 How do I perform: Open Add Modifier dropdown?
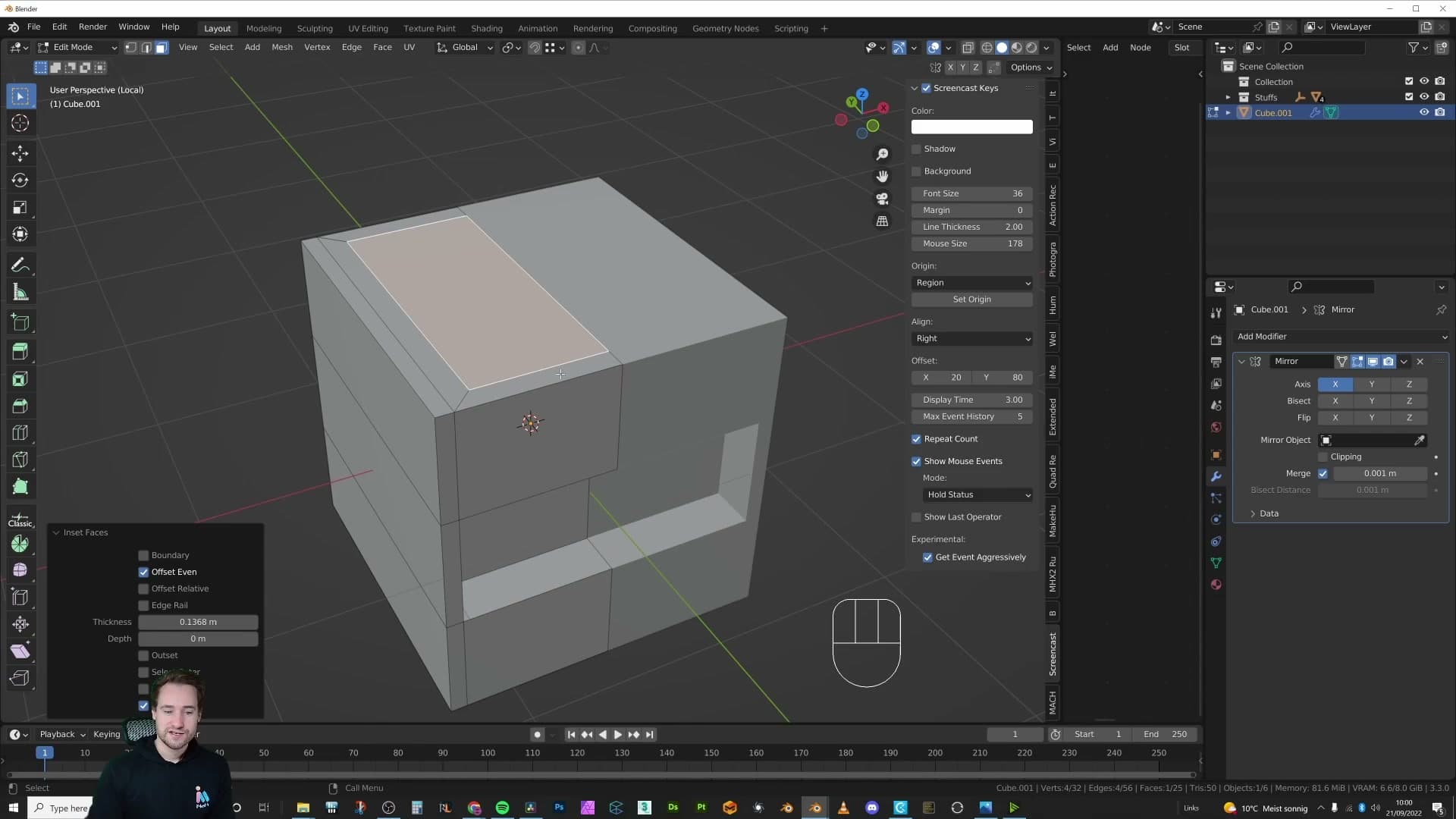[x=1341, y=337]
